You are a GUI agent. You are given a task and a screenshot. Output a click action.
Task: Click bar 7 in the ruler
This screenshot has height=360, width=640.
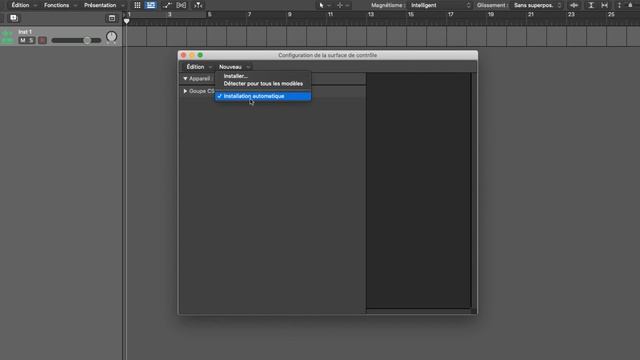pyautogui.click(x=249, y=14)
